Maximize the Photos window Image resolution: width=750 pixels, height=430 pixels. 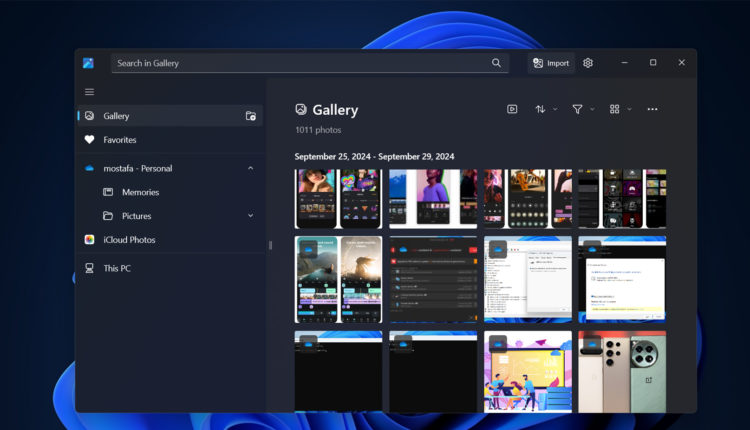click(x=653, y=63)
